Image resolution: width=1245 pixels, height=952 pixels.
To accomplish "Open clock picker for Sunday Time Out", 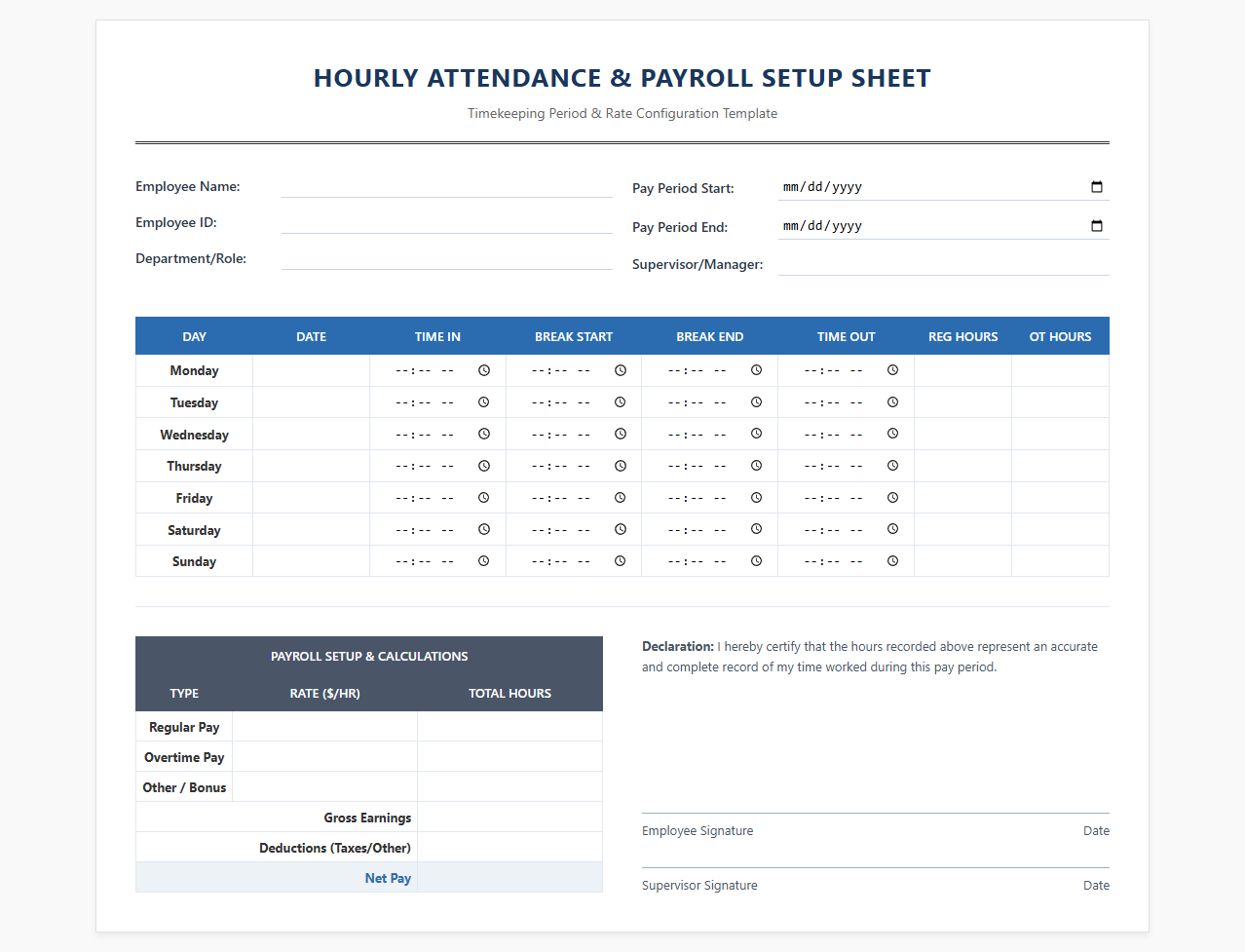I will tap(893, 561).
